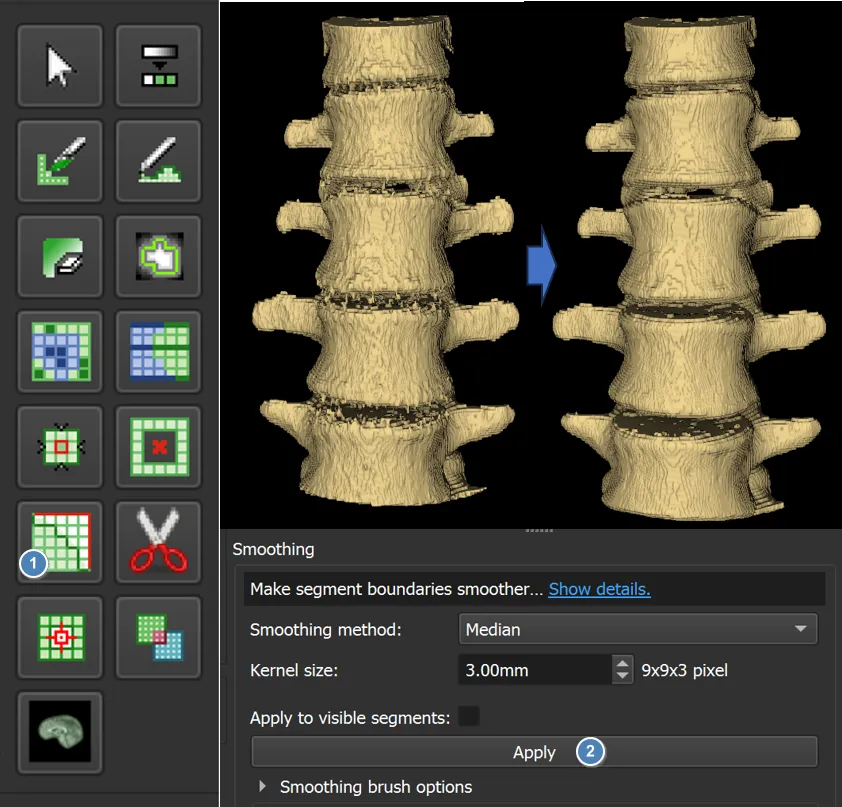Select the Level tracing tool
842x807 pixels.
coord(158,257)
